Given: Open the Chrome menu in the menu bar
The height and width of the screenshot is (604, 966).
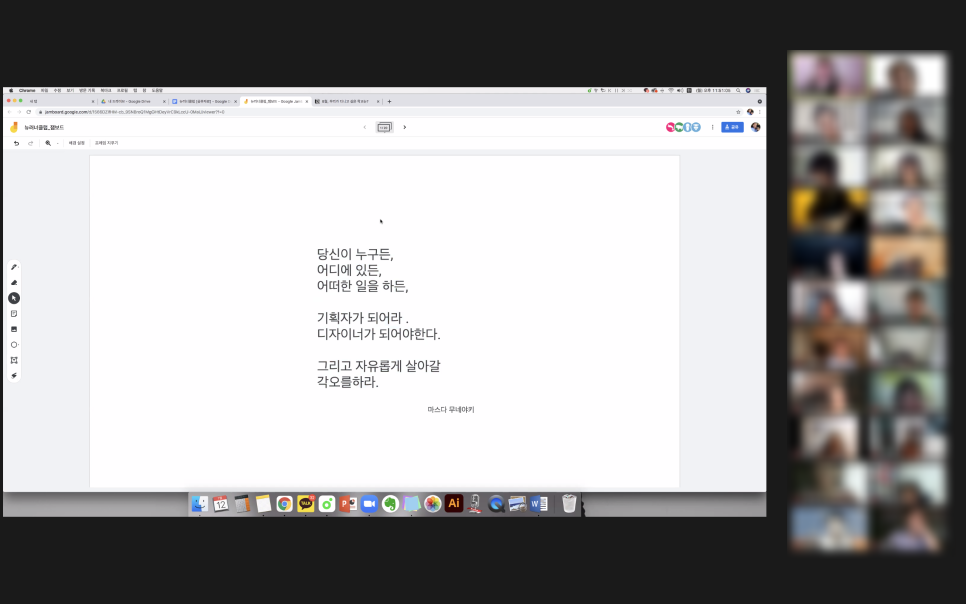Looking at the screenshot, I should coord(27,91).
